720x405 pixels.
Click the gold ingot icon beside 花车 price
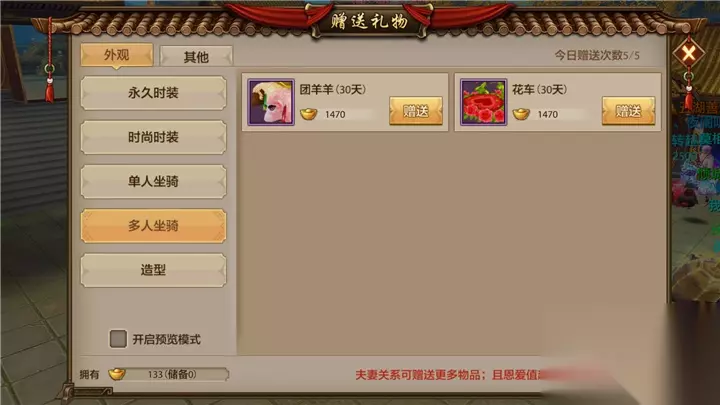[x=521, y=114]
